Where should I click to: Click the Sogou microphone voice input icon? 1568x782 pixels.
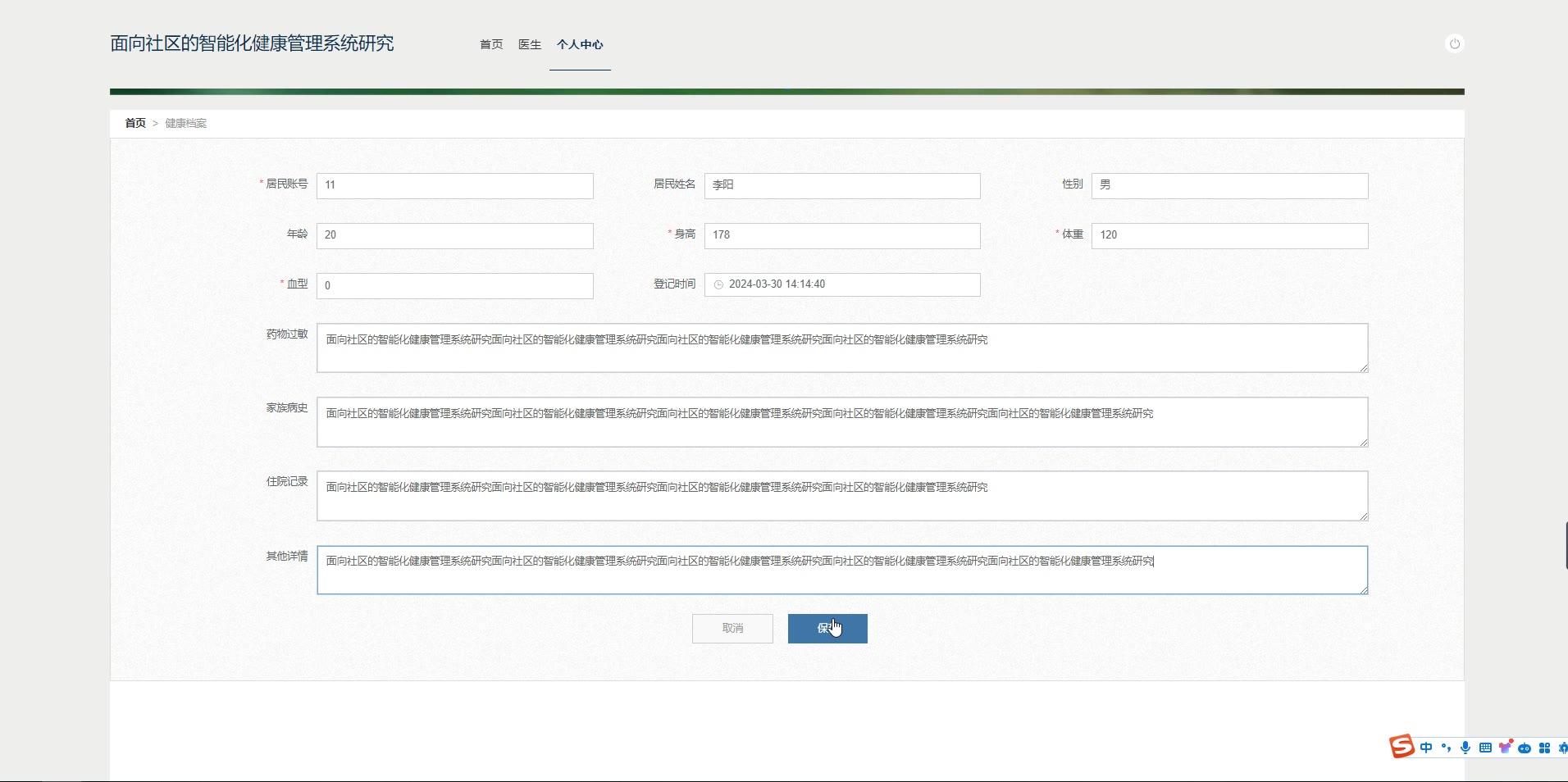(x=1465, y=748)
